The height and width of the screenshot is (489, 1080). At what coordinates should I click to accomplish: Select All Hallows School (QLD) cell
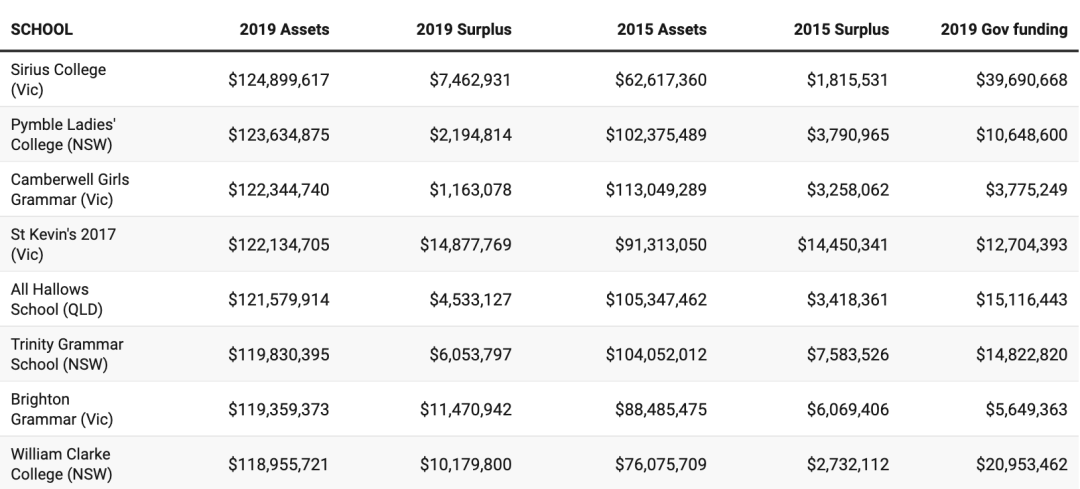(x=56, y=300)
